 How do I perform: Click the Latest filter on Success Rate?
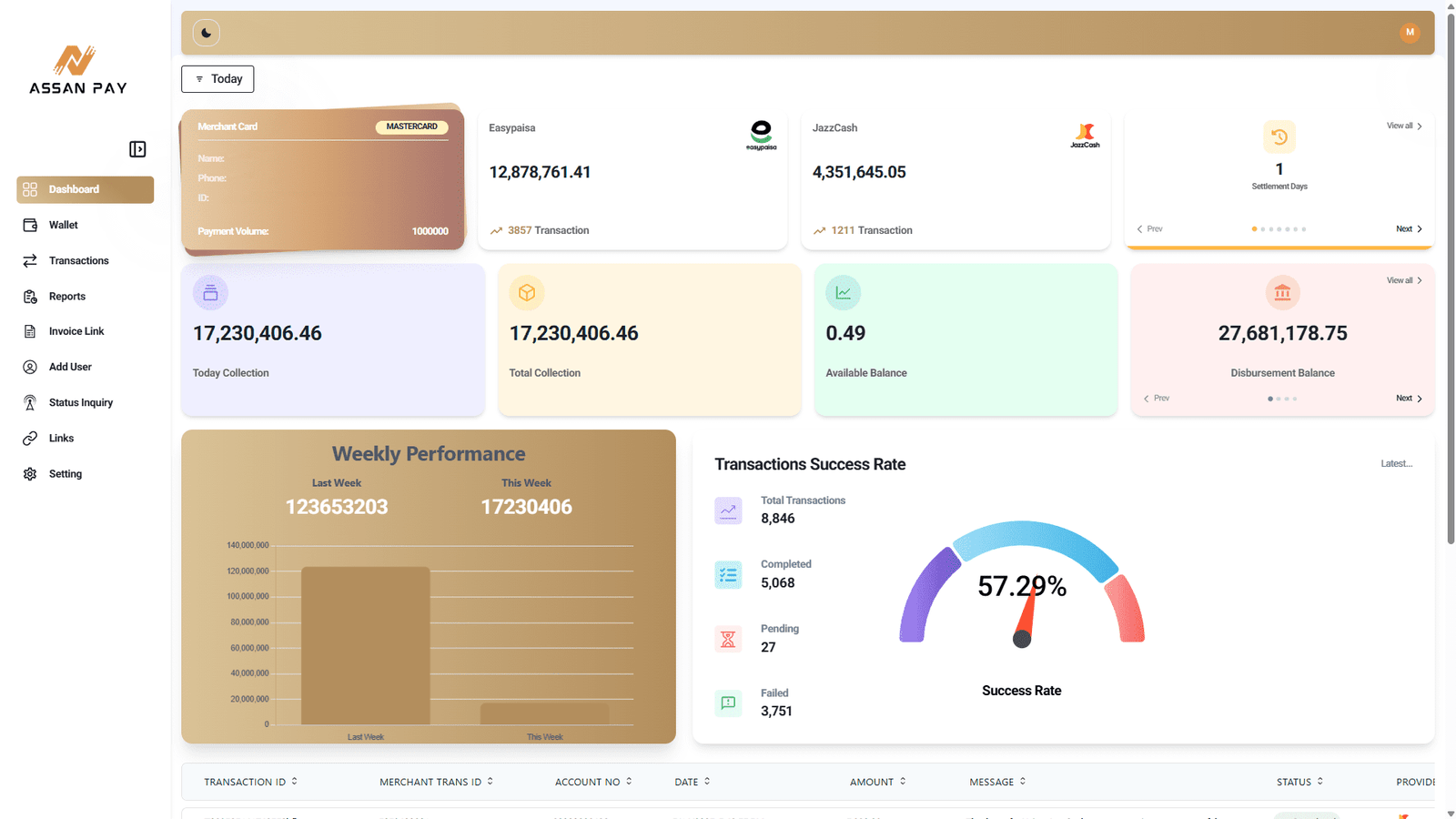pos(1396,464)
